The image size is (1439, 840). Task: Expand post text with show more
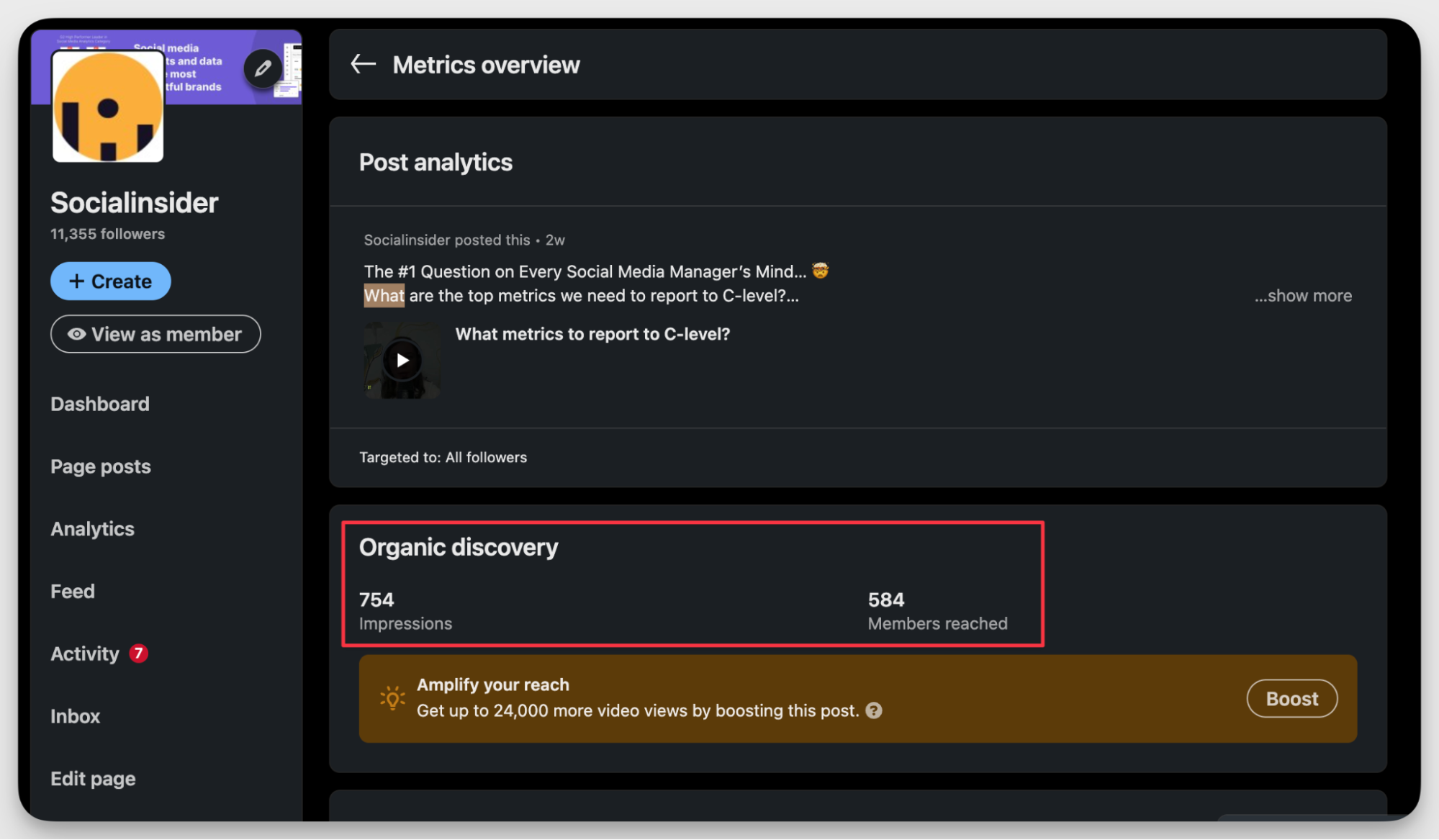pyautogui.click(x=1303, y=296)
